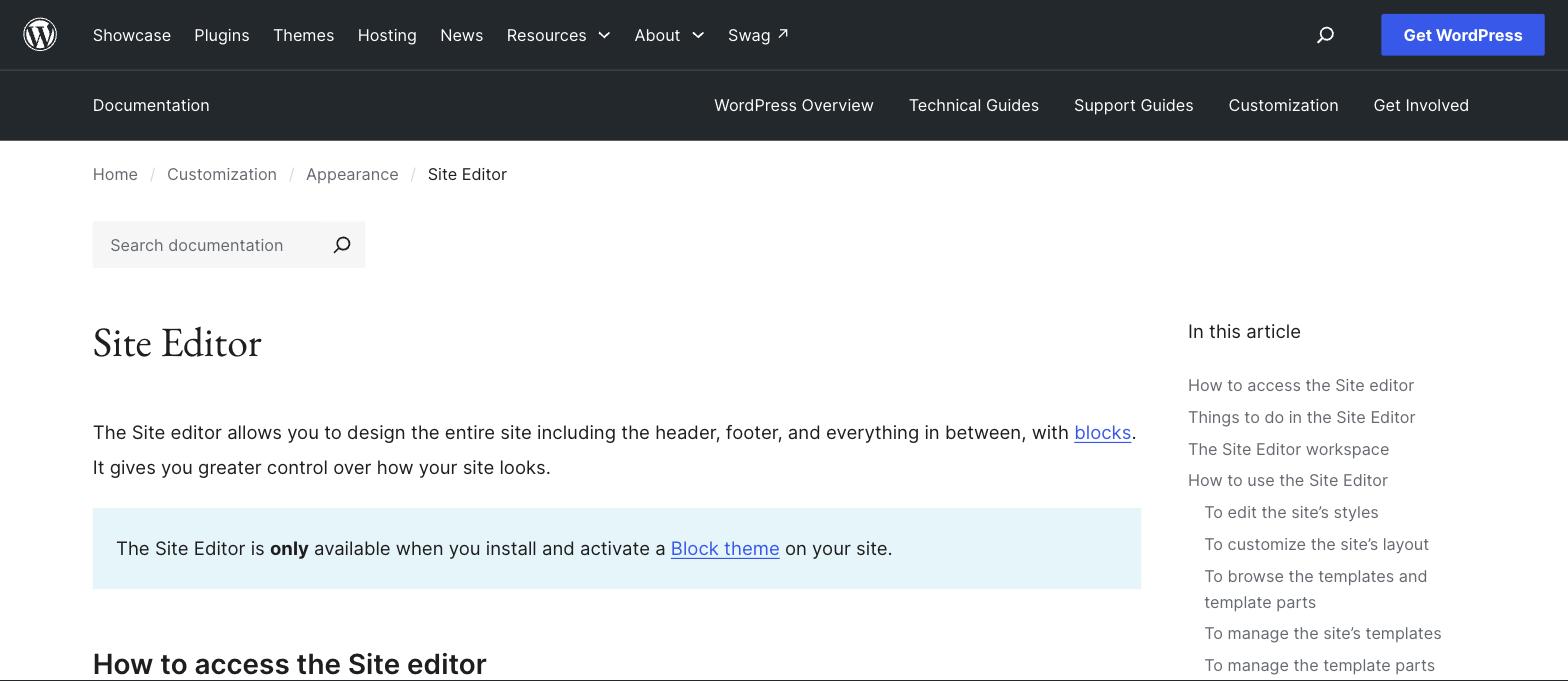Open the site search magnifier icon
The height and width of the screenshot is (681, 1568).
[x=1325, y=35]
